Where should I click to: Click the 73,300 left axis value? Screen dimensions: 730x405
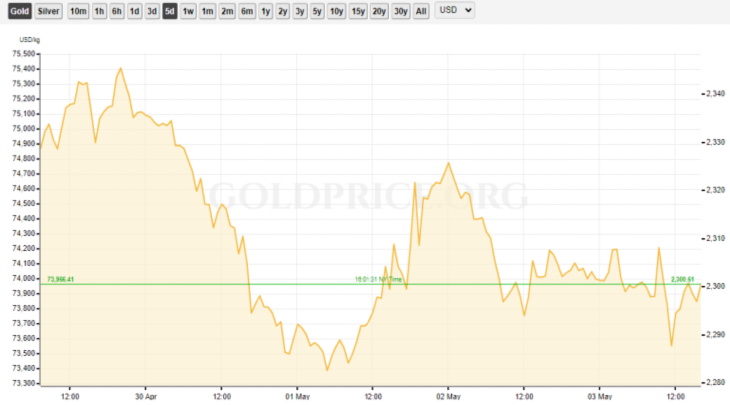pos(24,383)
